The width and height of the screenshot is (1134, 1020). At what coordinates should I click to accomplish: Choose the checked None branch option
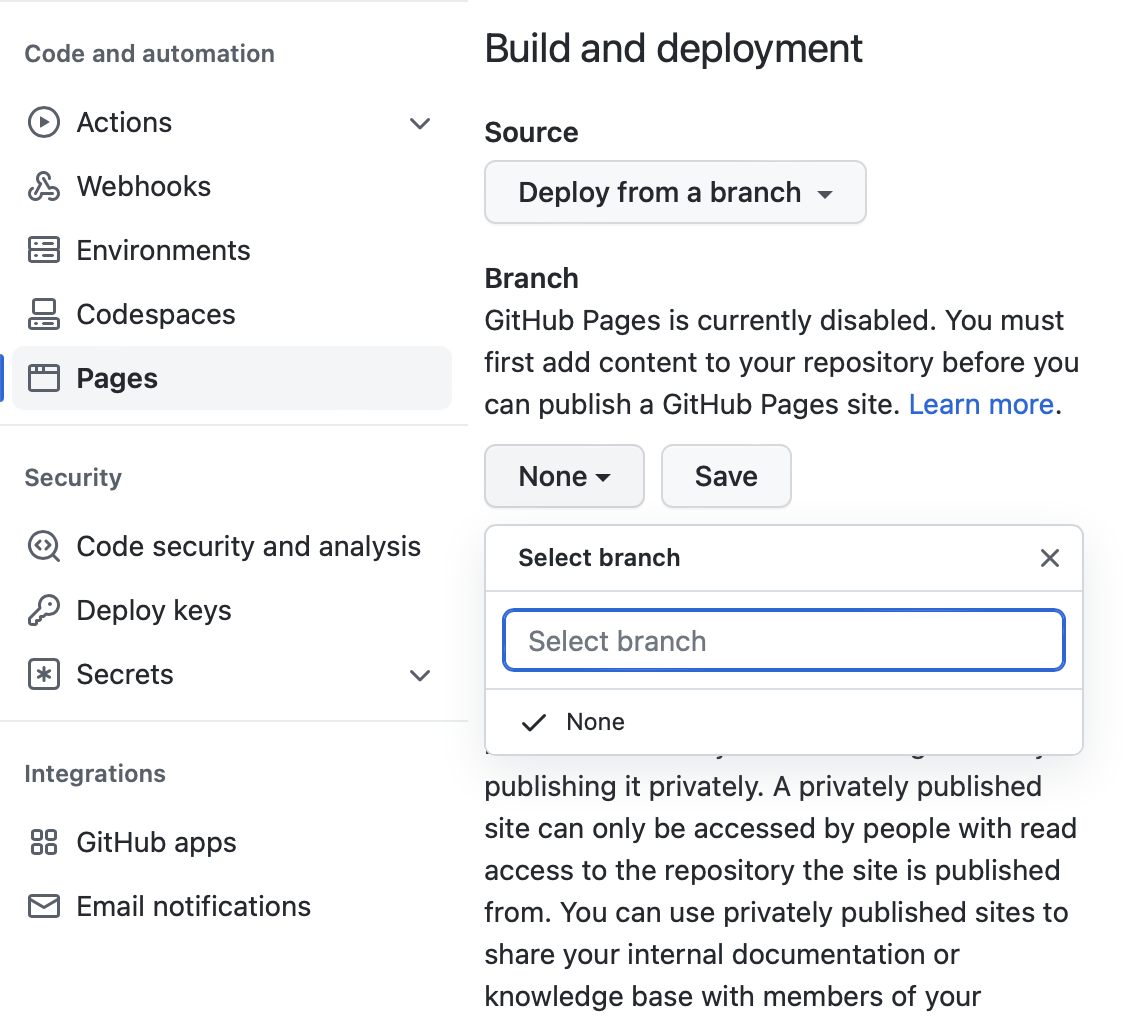(784, 722)
